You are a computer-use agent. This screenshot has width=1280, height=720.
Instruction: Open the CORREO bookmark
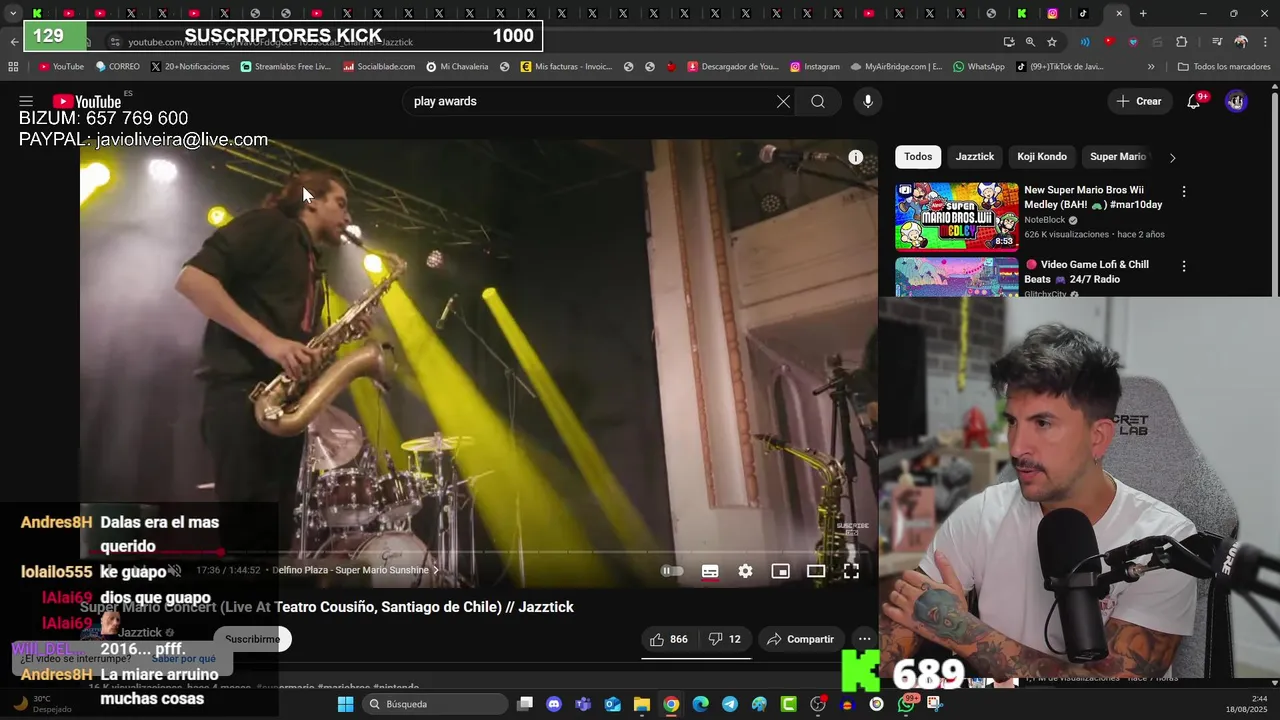pyautogui.click(x=117, y=67)
